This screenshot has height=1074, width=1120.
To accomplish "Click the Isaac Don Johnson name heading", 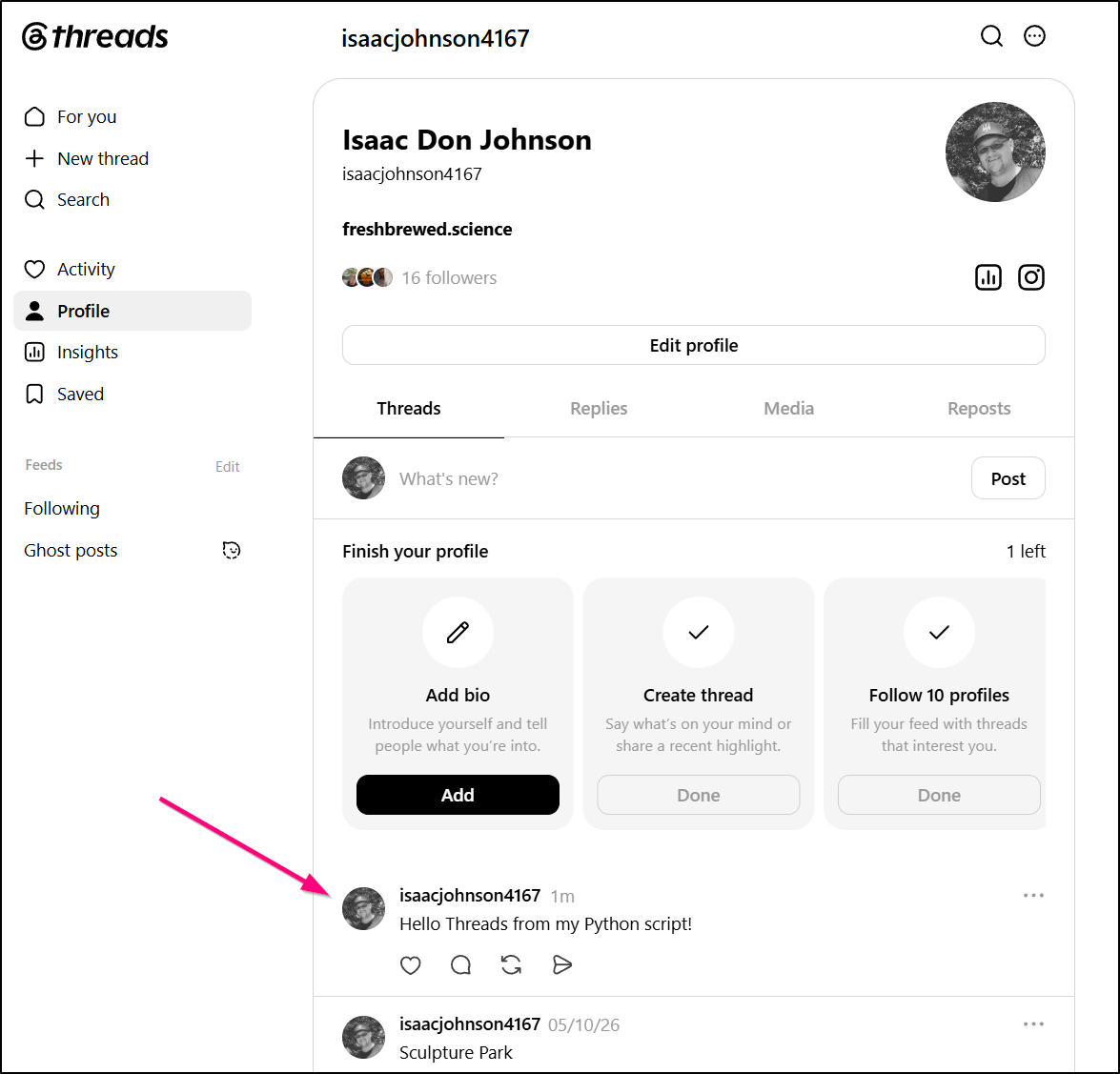I will [467, 140].
